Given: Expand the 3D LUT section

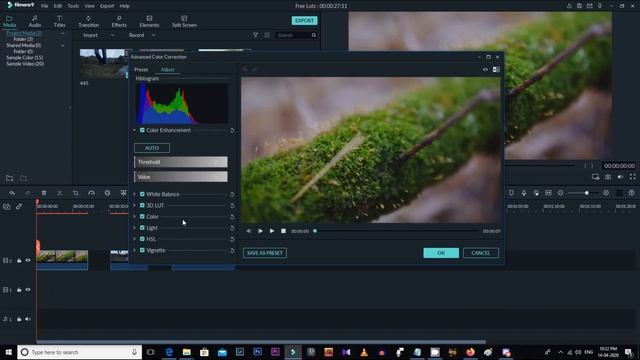Looking at the screenshot, I should [134, 205].
